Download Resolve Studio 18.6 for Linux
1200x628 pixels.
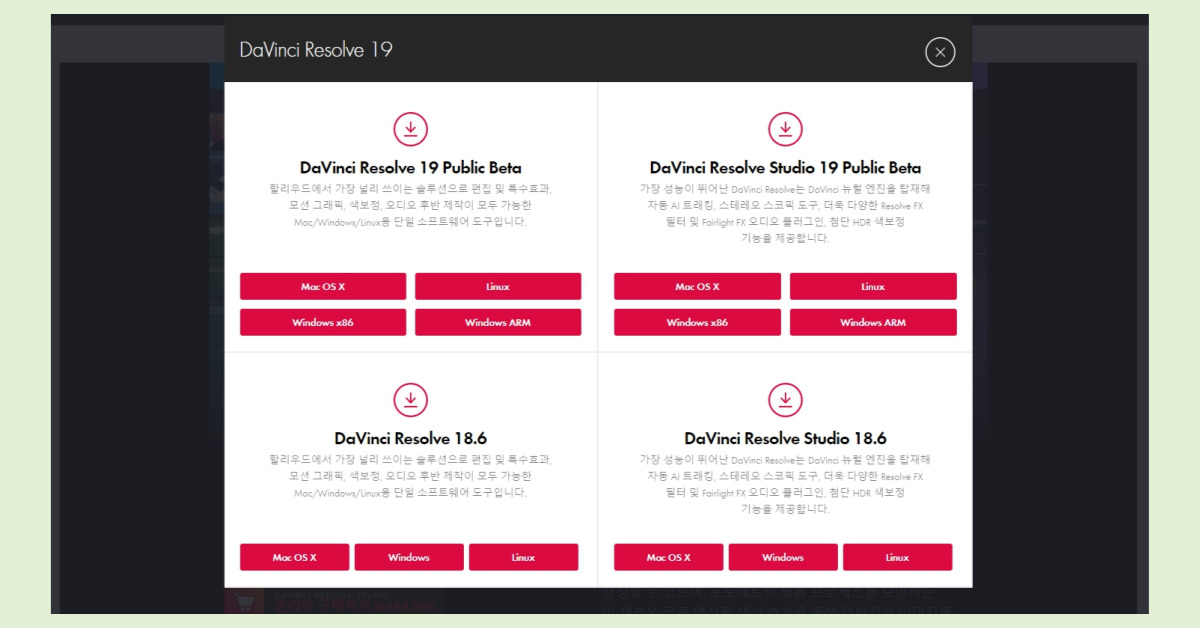[897, 557]
